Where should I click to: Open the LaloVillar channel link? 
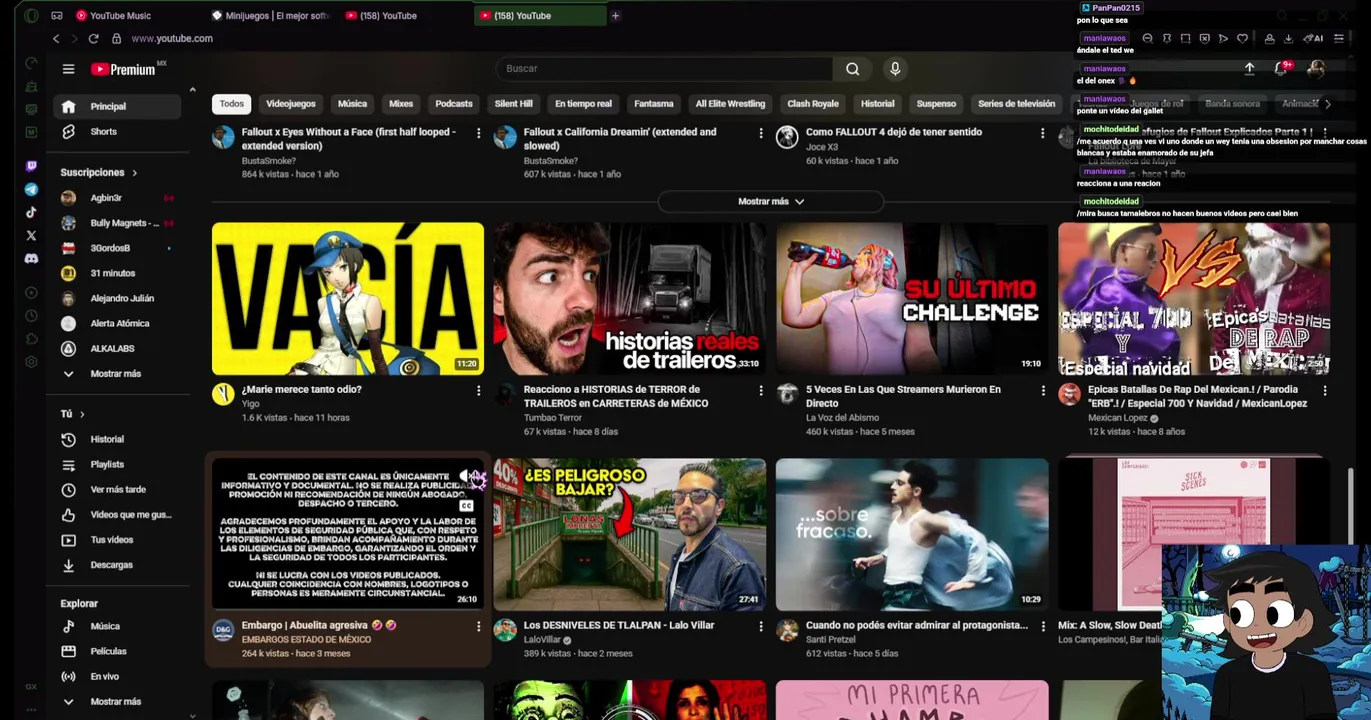click(x=542, y=640)
